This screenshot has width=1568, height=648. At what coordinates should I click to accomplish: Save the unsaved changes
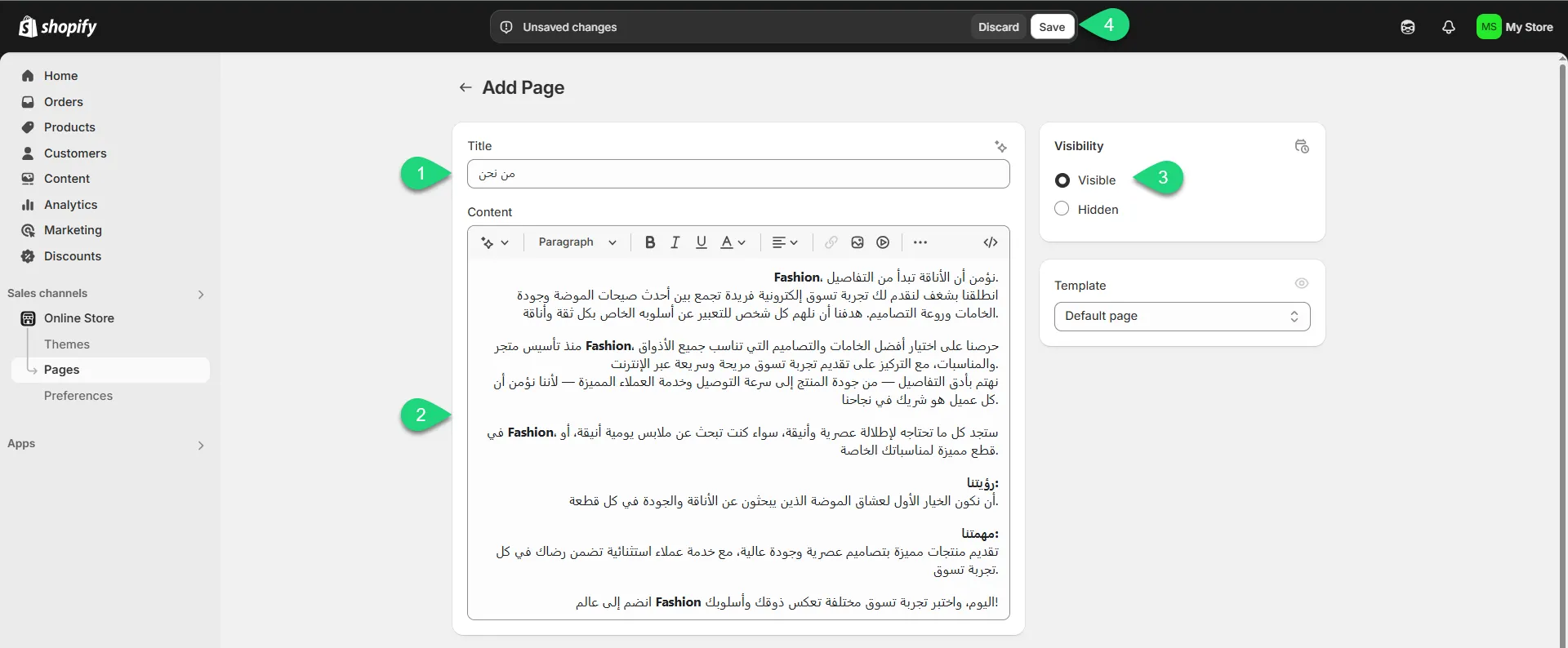(1052, 27)
